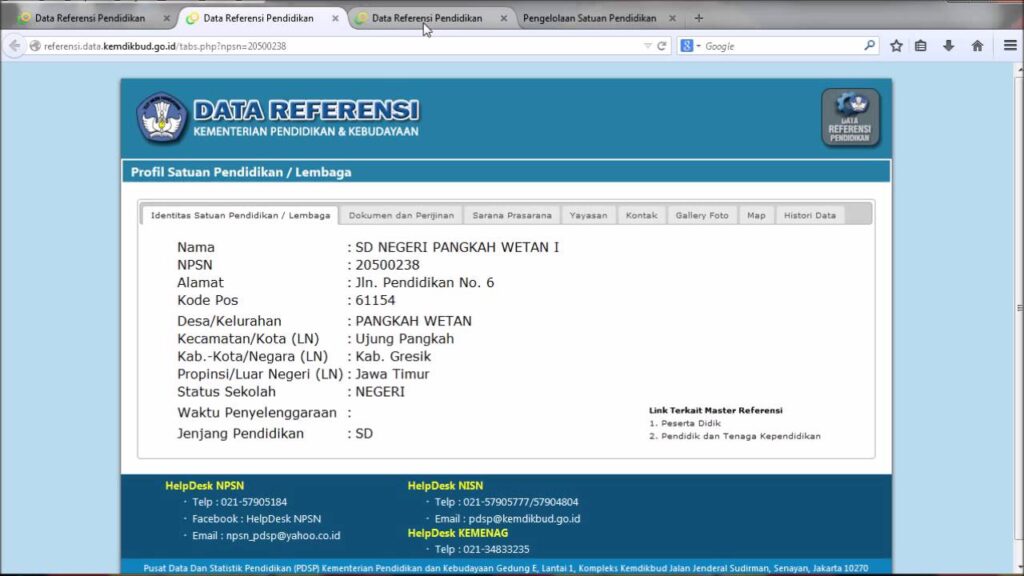Expand the Google search engine dropdown
Screen dimensions: 1024x576
(691, 46)
